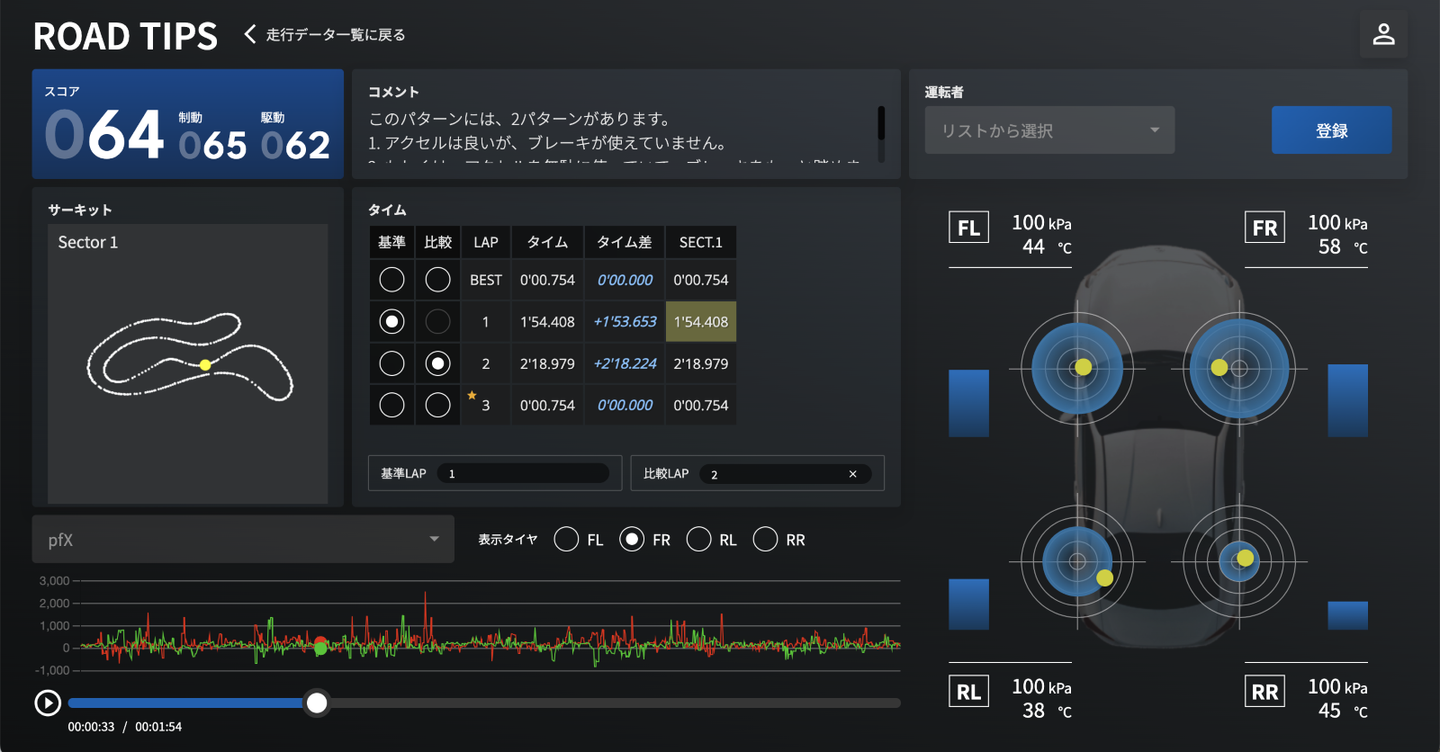Select the FL display tire radio button
This screenshot has height=752, width=1440.
pyautogui.click(x=566, y=540)
